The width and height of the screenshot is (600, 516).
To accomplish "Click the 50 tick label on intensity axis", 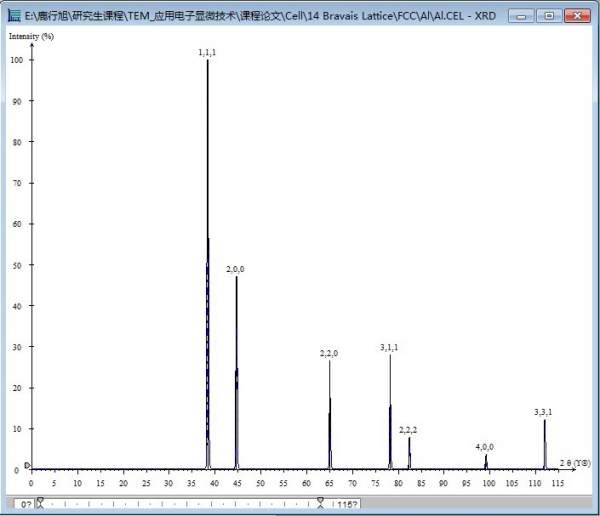I will tap(17, 265).
